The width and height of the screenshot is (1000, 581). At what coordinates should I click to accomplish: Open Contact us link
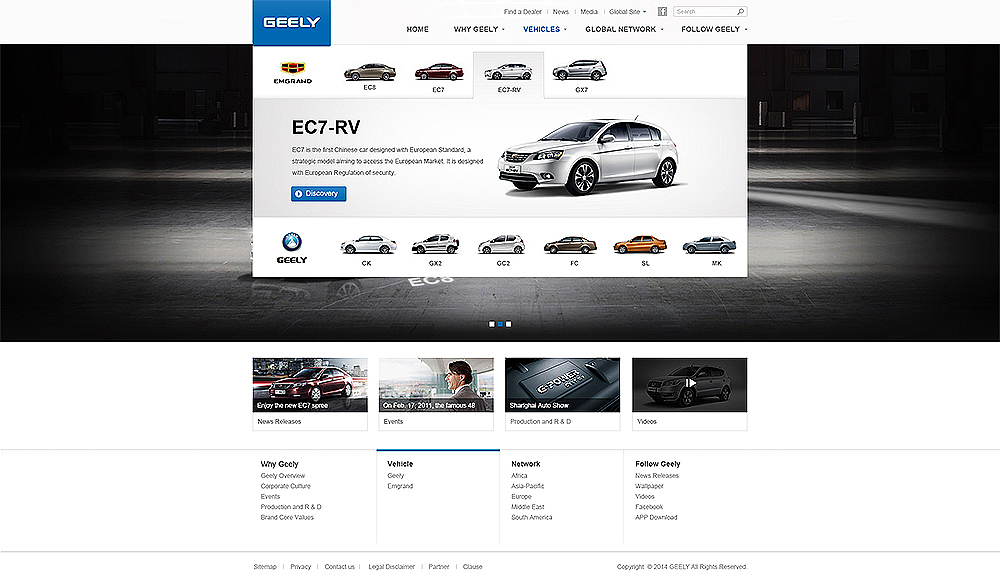pos(339,567)
